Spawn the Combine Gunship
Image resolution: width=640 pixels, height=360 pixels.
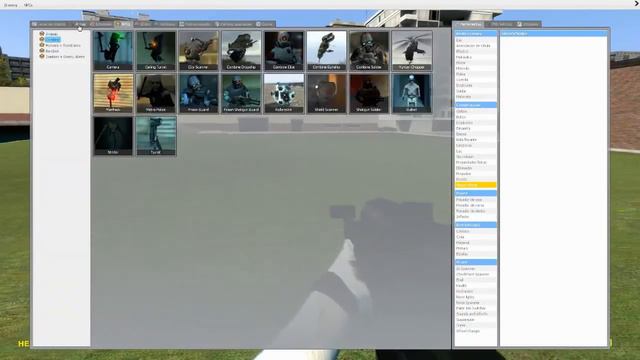click(326, 51)
